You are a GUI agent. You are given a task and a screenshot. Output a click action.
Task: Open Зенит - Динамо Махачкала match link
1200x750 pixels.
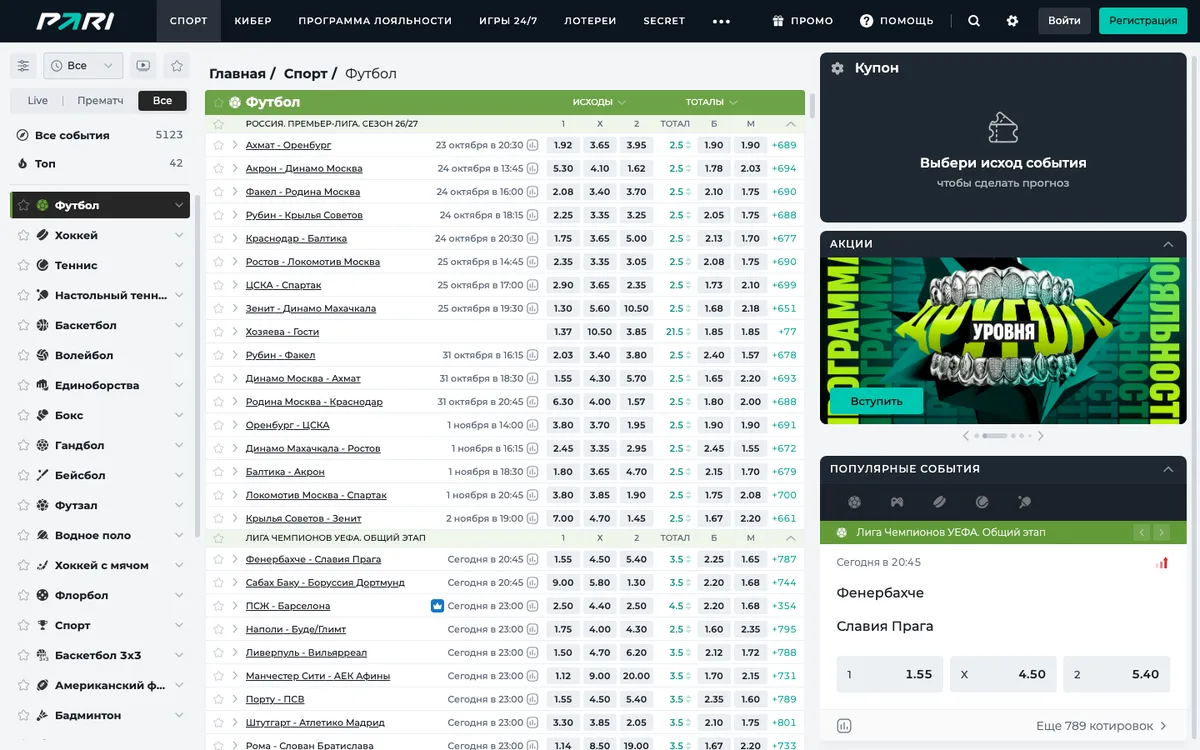click(x=311, y=309)
